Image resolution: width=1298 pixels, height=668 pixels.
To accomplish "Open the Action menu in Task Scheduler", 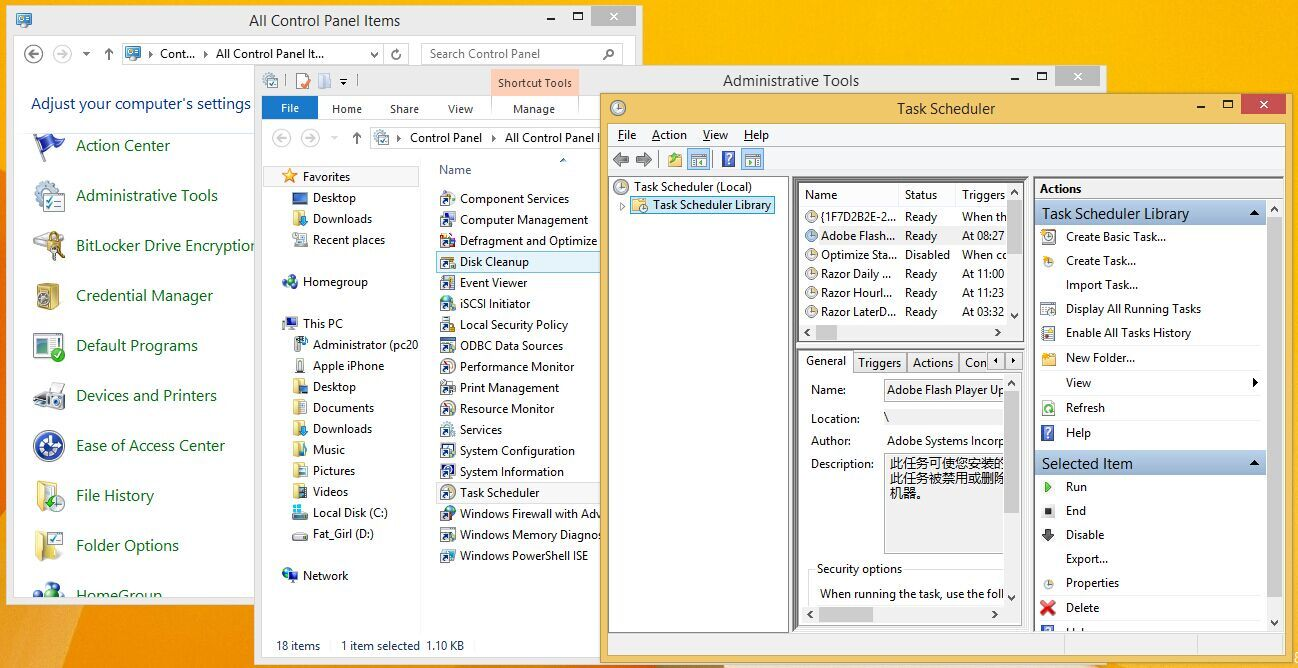I will coord(669,135).
